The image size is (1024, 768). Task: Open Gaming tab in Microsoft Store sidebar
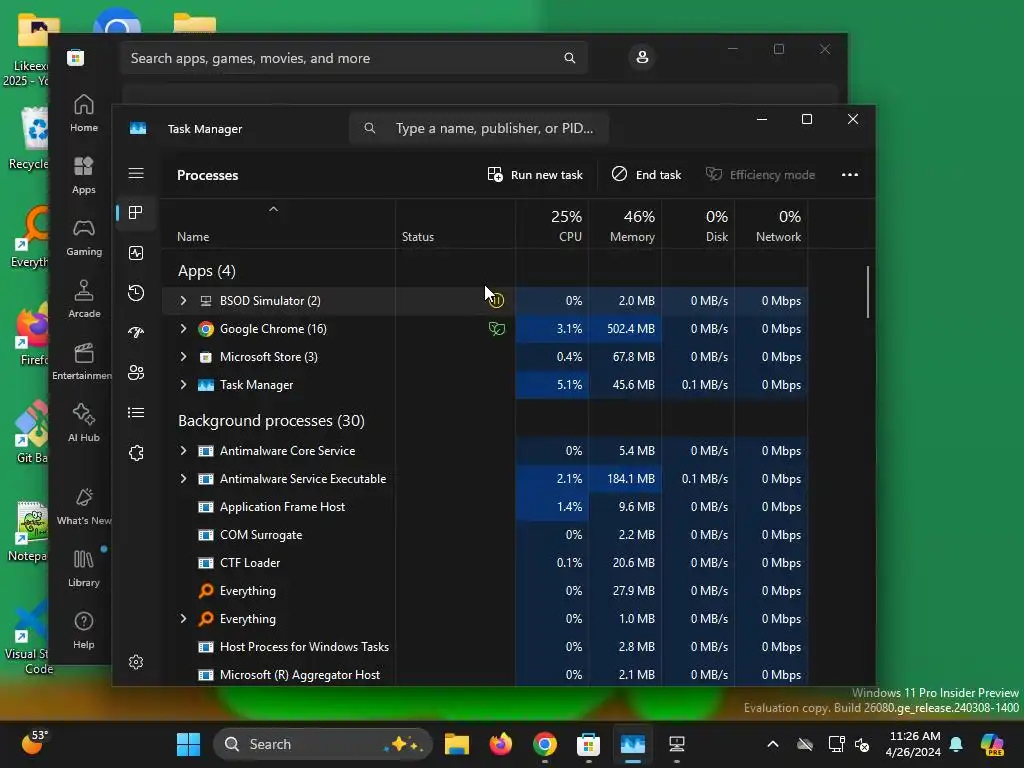[x=84, y=237]
